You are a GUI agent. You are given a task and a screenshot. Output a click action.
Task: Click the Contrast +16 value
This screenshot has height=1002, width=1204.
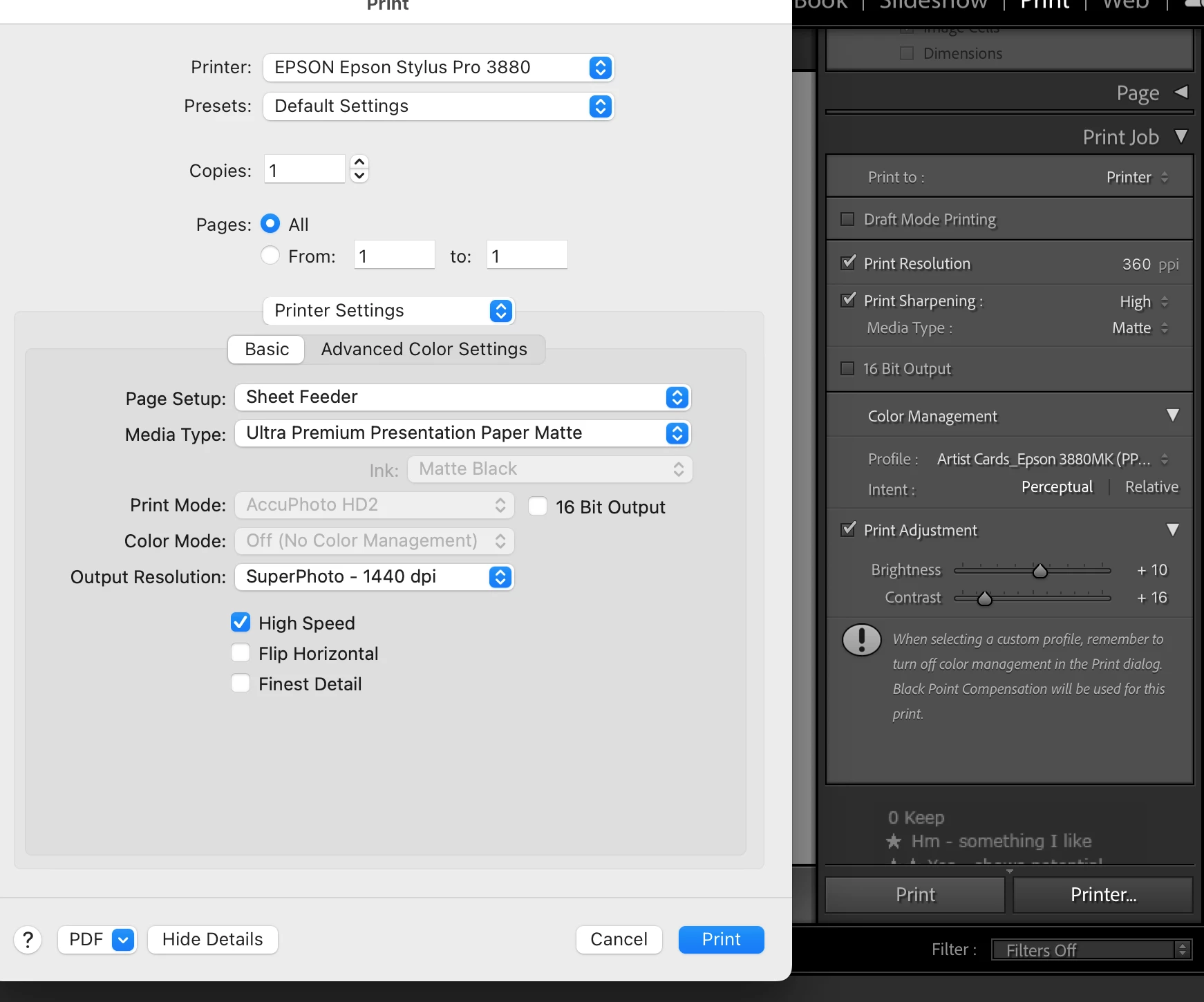1152,598
